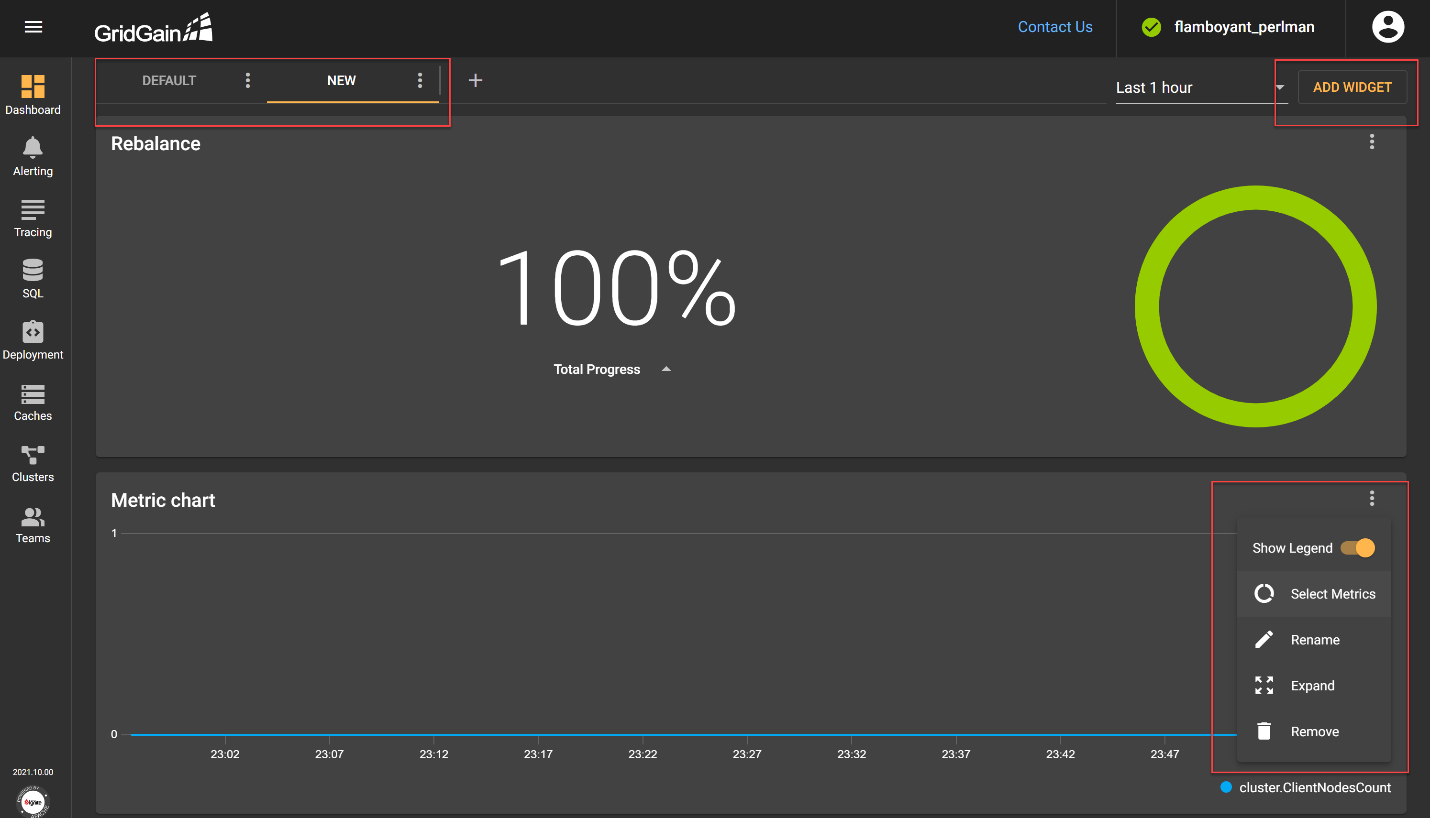Open the hamburger navigation menu
1430x818 pixels.
click(33, 27)
